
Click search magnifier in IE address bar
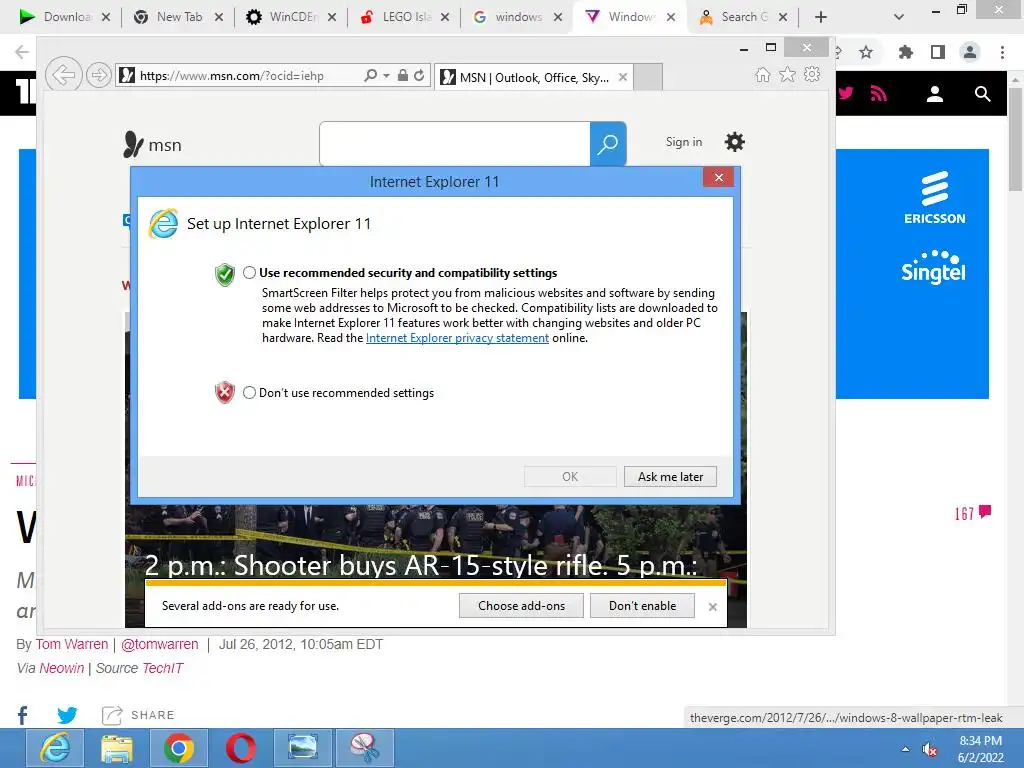pos(370,75)
